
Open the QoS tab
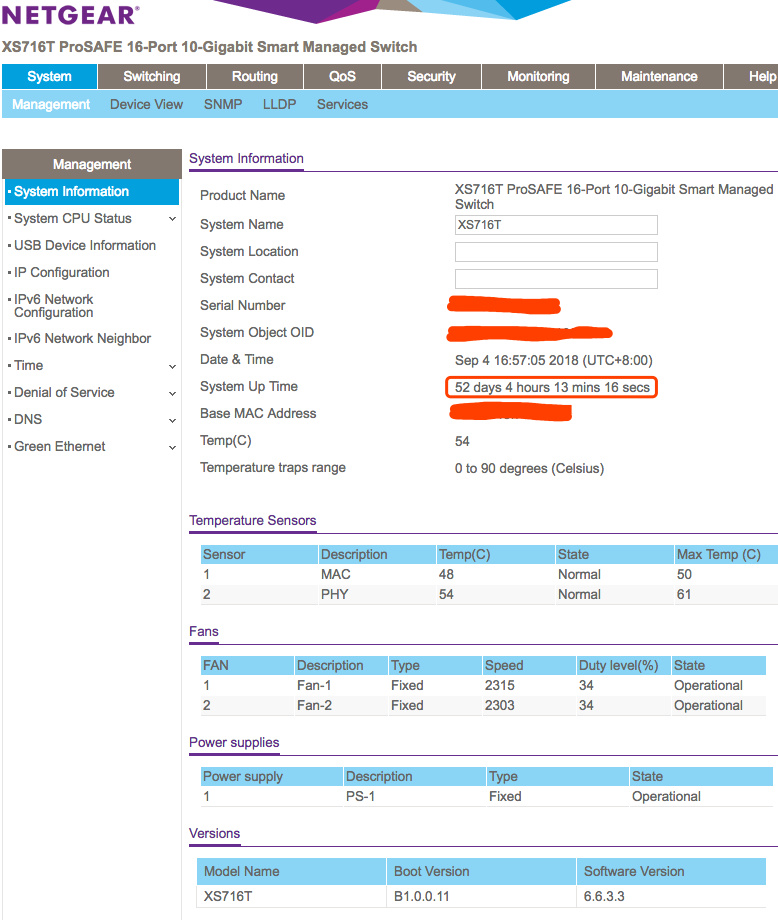click(x=342, y=76)
